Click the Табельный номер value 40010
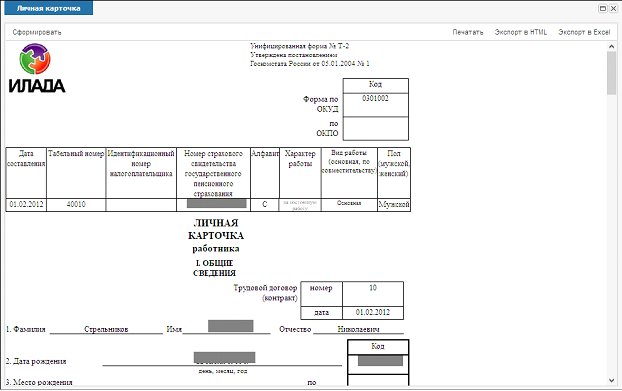 [x=76, y=205]
